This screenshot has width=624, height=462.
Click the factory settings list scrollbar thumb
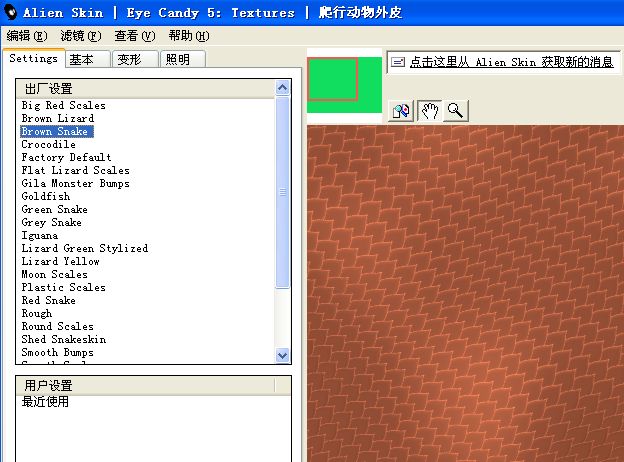click(x=283, y=192)
